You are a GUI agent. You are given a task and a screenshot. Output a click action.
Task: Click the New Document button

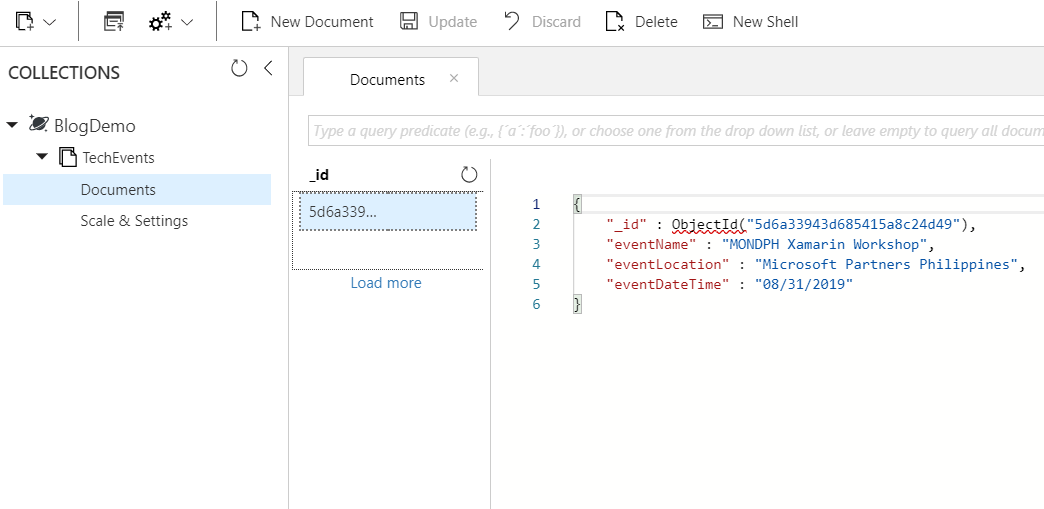click(307, 22)
